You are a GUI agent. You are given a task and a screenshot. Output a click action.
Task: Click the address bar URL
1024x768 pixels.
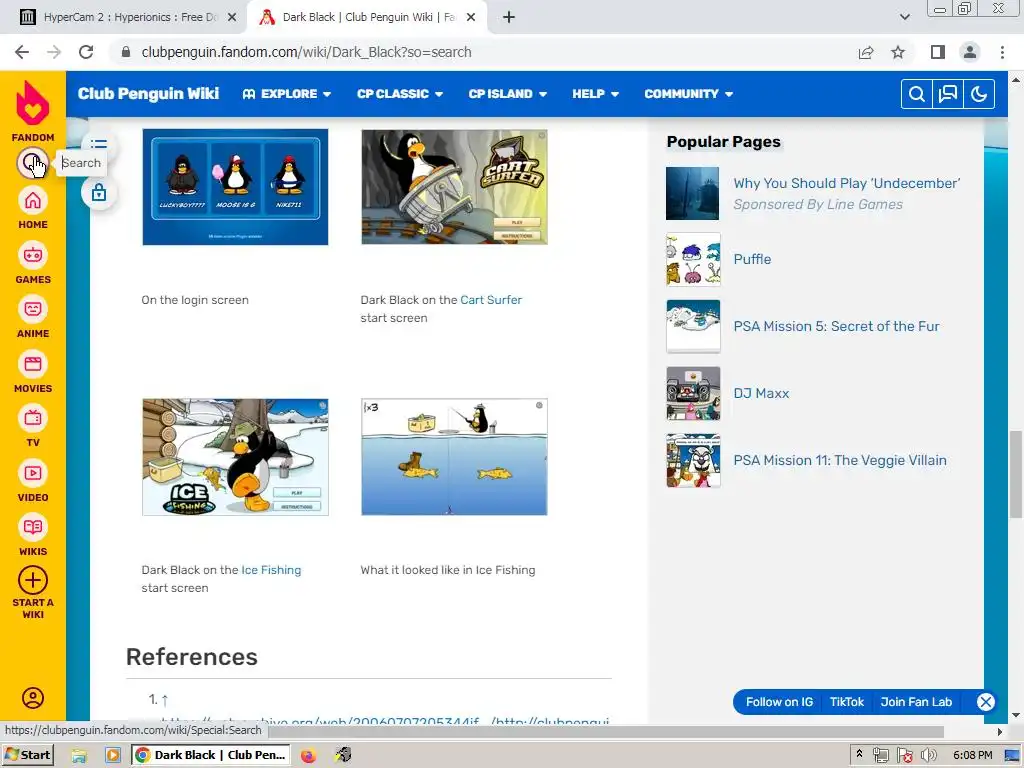coord(306,52)
